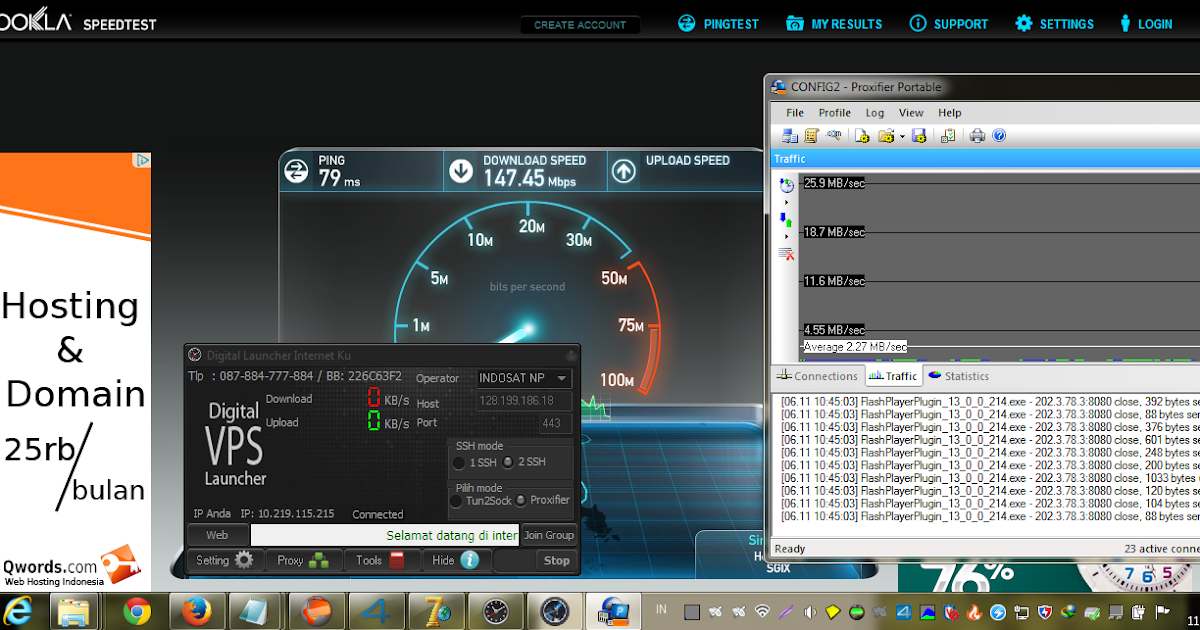The image size is (1200, 630).
Task: Click Web button in Digital Launcher
Action: pyautogui.click(x=217, y=535)
